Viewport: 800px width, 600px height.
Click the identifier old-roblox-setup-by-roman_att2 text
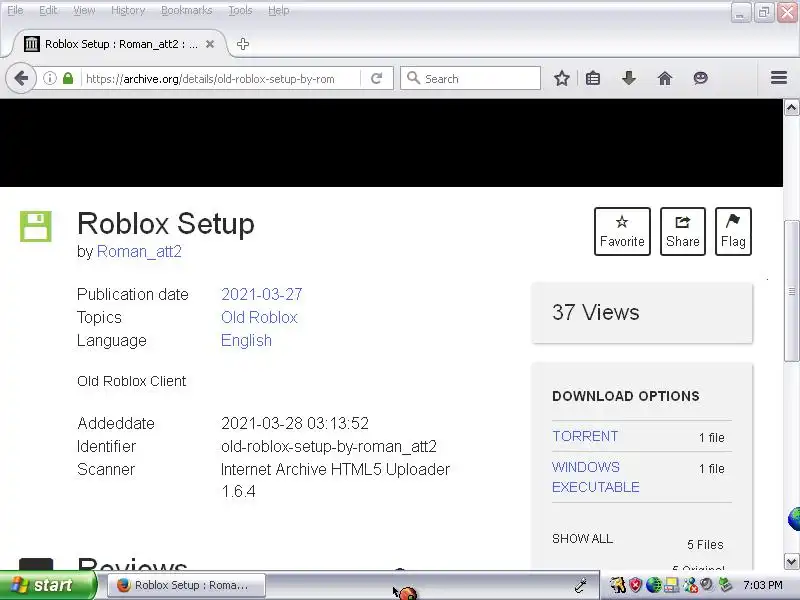329,446
